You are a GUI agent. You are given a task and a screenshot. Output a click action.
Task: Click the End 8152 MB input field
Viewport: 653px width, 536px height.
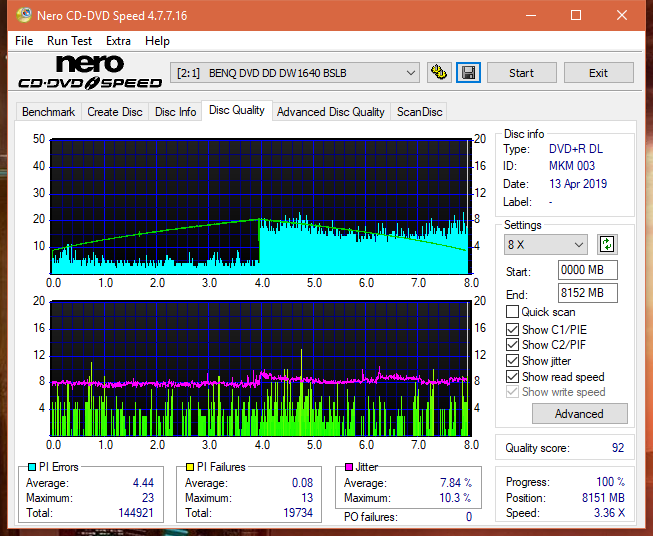pyautogui.click(x=588, y=293)
